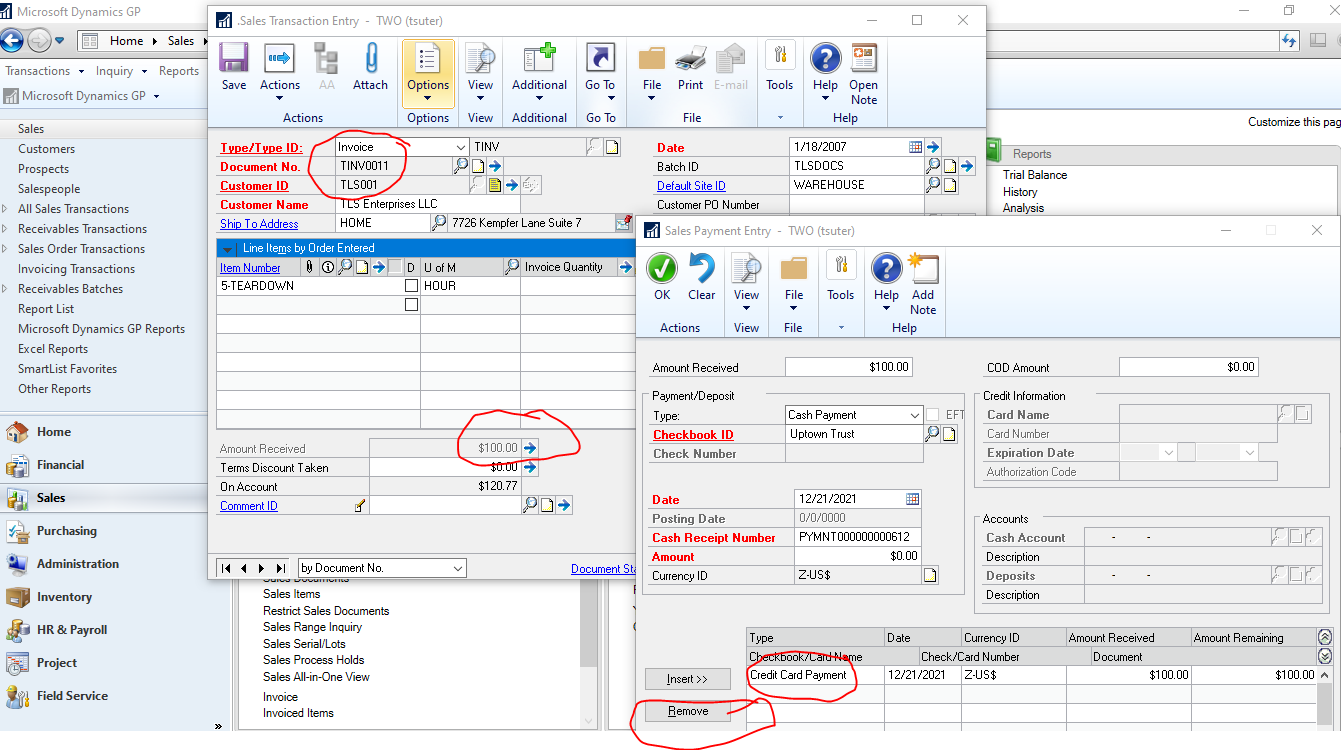Collapse the Line Items by Order Entered arrow
The image size is (1341, 750).
pos(227,248)
